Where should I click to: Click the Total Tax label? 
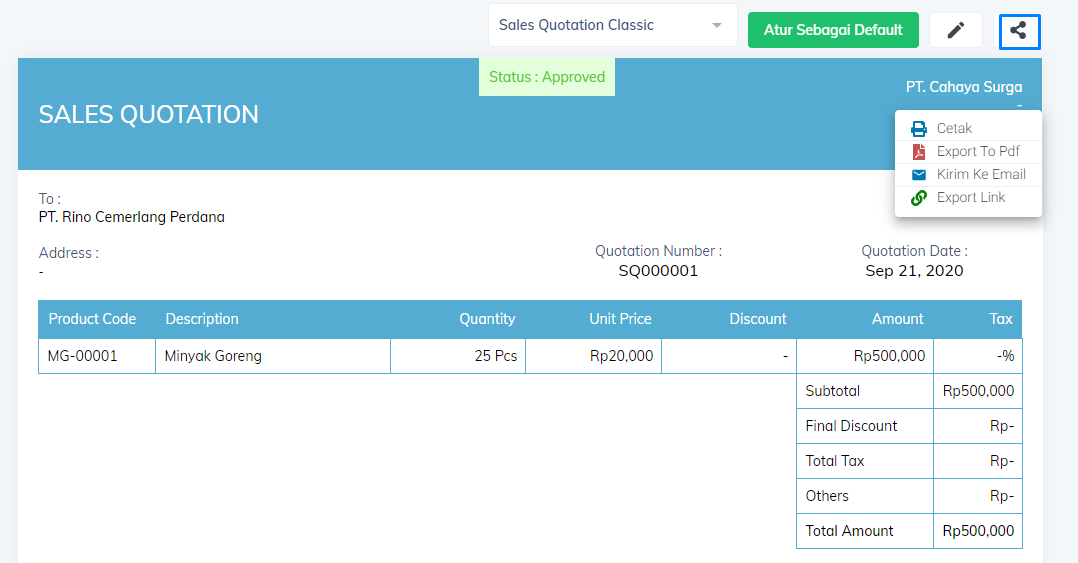(x=835, y=461)
